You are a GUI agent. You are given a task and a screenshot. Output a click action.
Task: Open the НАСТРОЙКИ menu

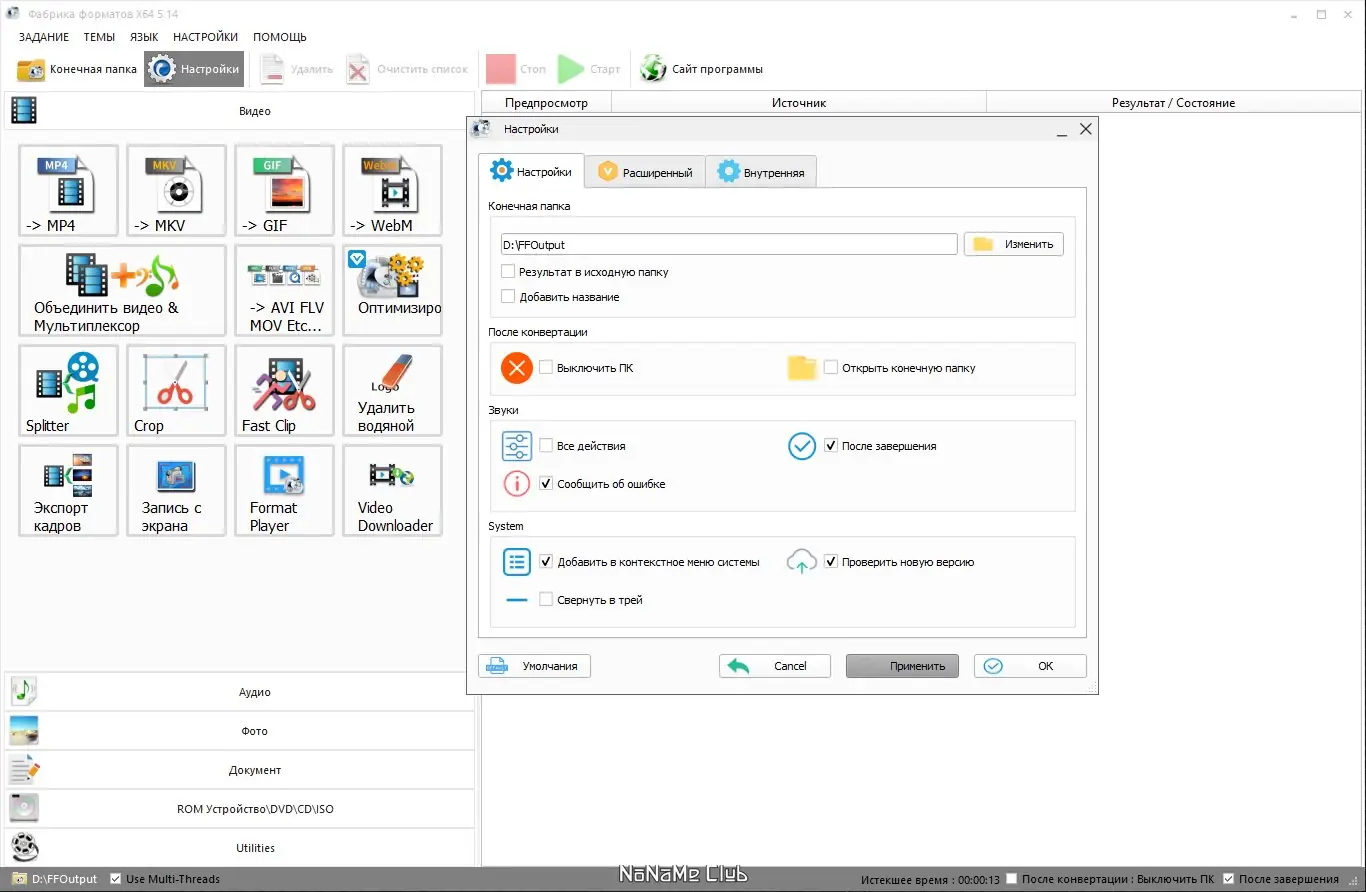pos(205,37)
